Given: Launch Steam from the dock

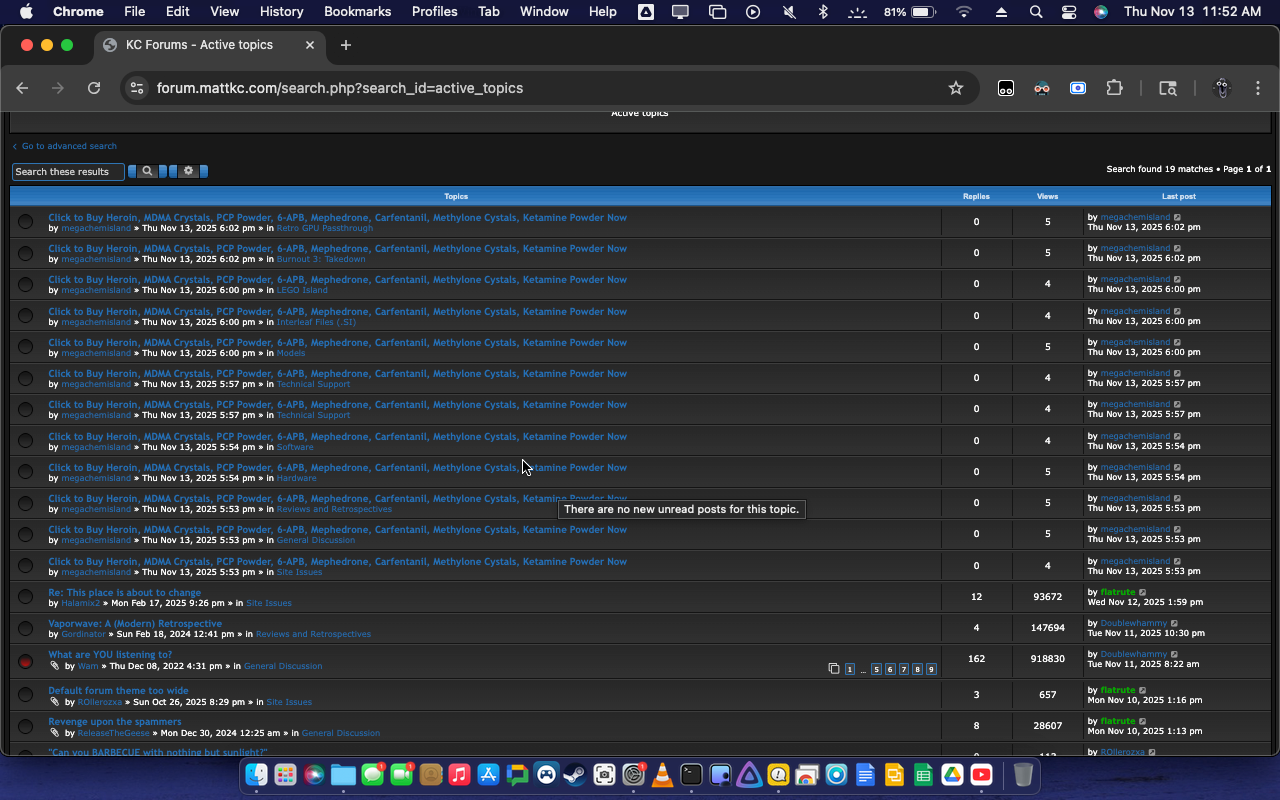Looking at the screenshot, I should (x=573, y=775).
